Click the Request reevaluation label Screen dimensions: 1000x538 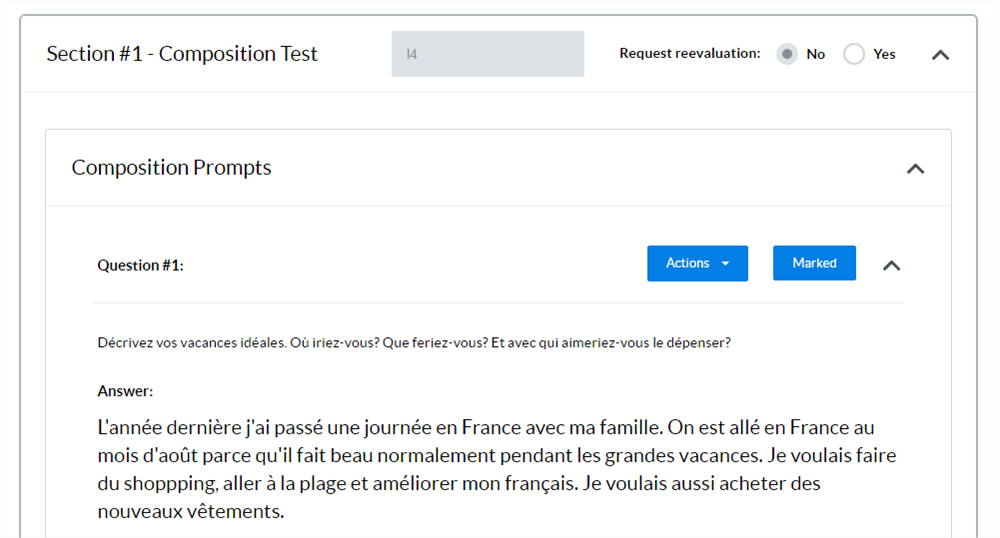pos(689,54)
